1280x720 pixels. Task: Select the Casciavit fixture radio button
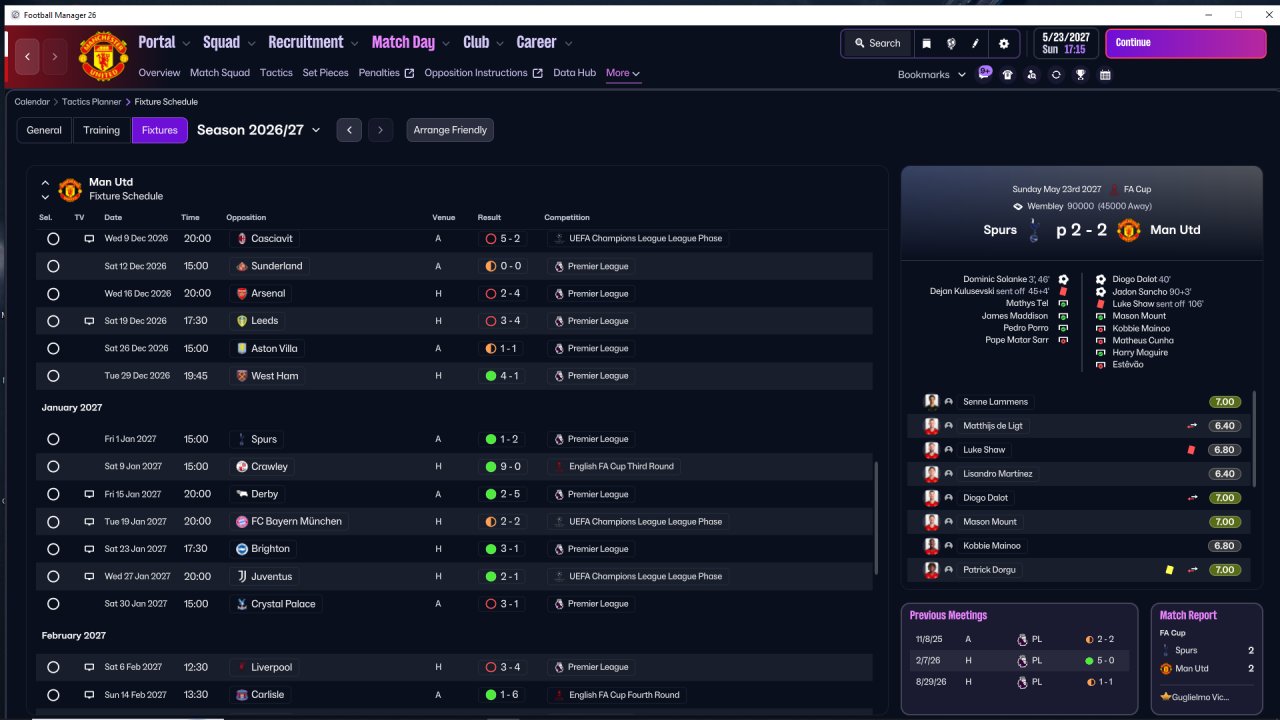click(53, 239)
